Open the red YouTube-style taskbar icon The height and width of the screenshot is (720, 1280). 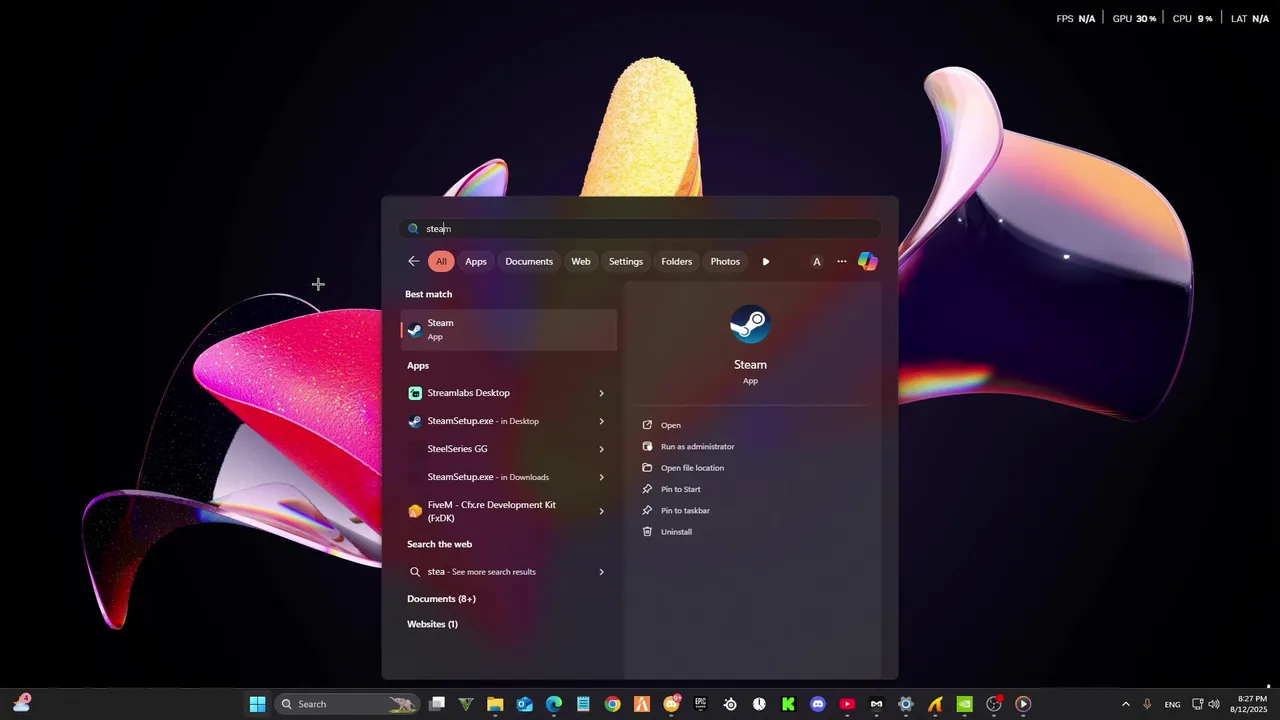[x=847, y=704]
